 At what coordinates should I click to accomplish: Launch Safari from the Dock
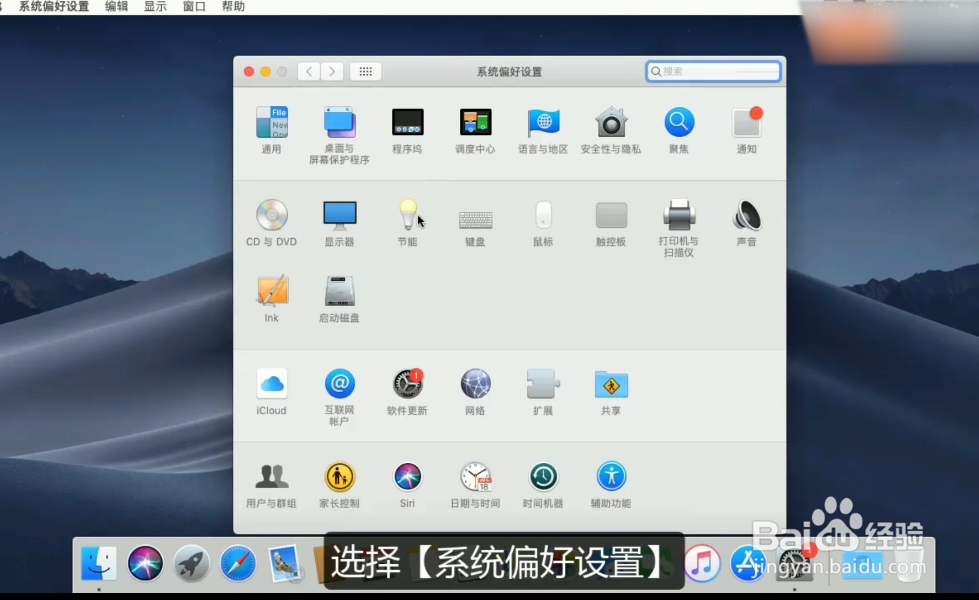pyautogui.click(x=238, y=563)
